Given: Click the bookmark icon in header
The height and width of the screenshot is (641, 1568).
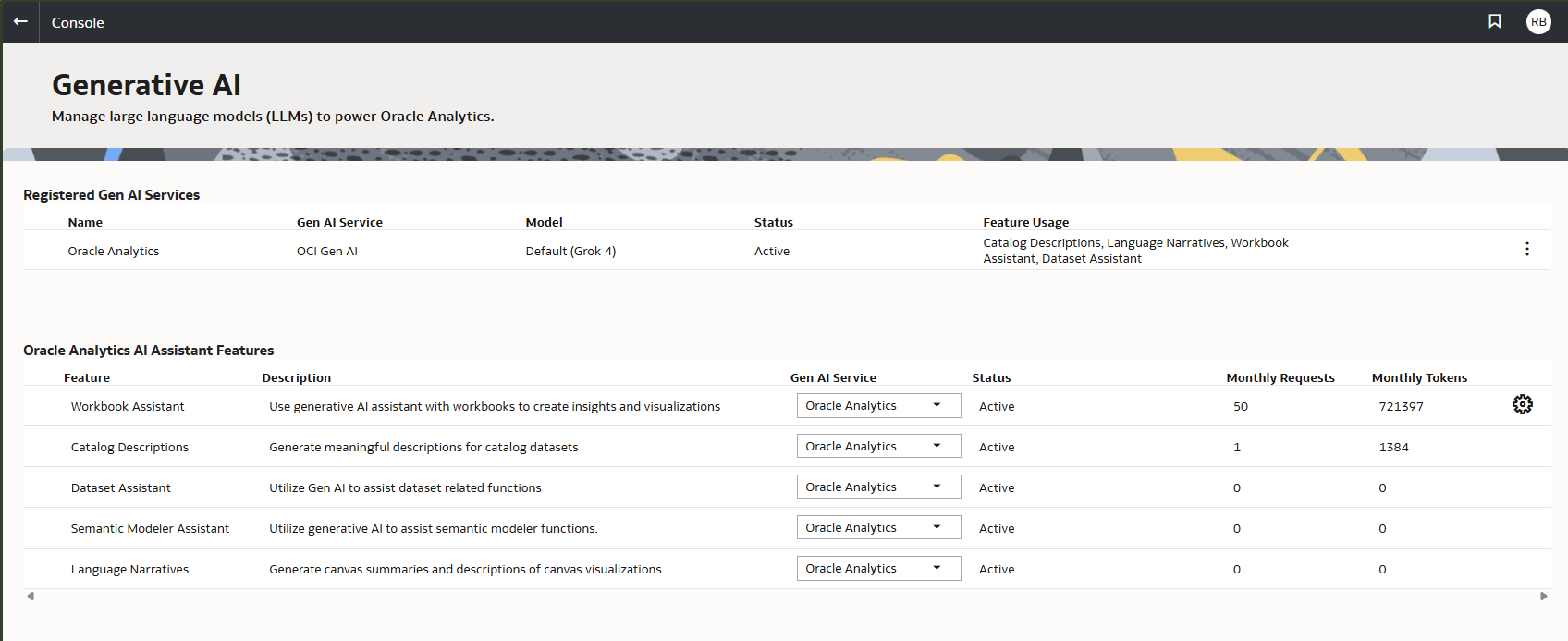Looking at the screenshot, I should pos(1495,21).
